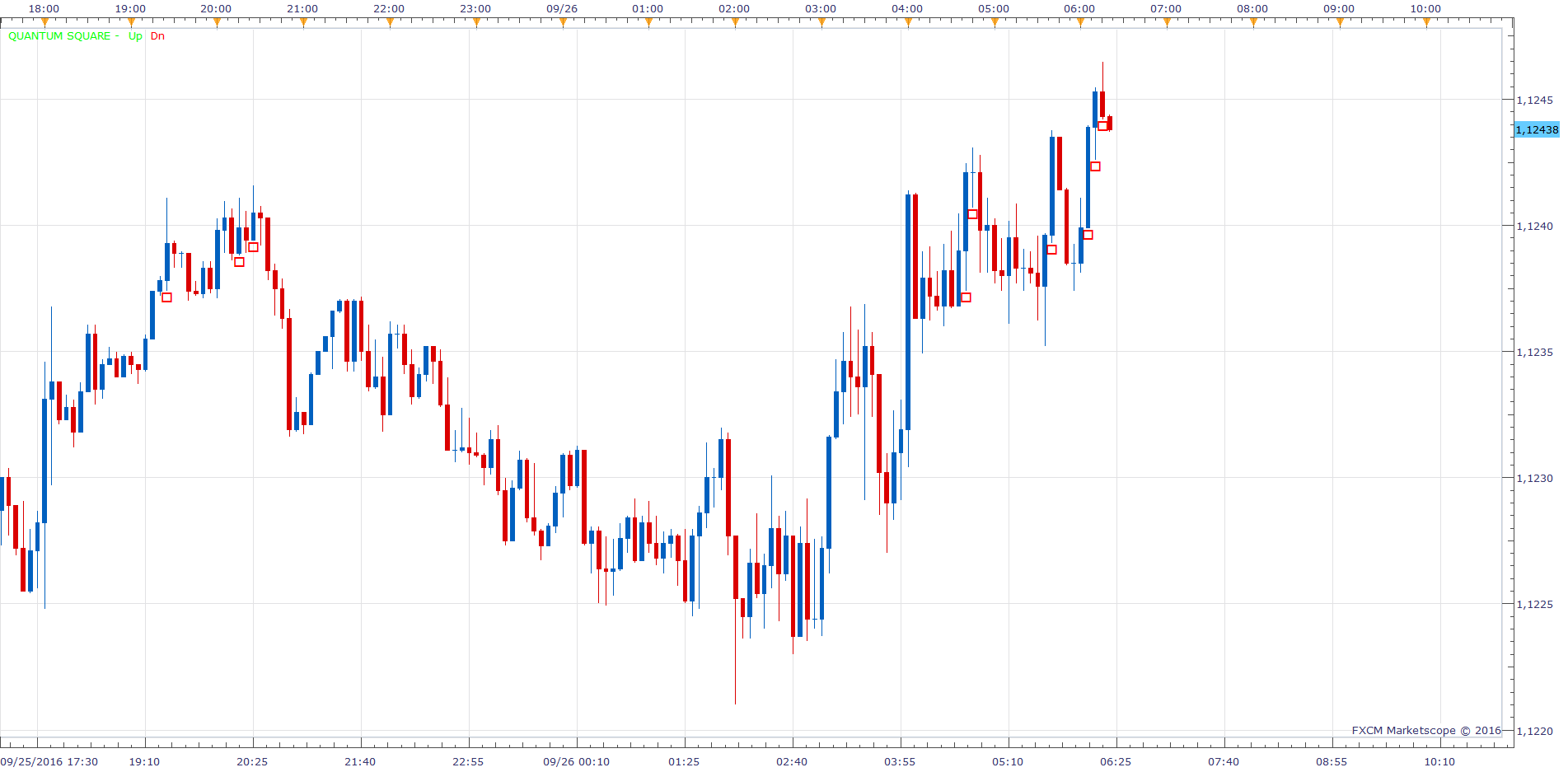This screenshot has height=772, width=1568.
Task: Select the green 'Up' legend label
Action: [135, 36]
